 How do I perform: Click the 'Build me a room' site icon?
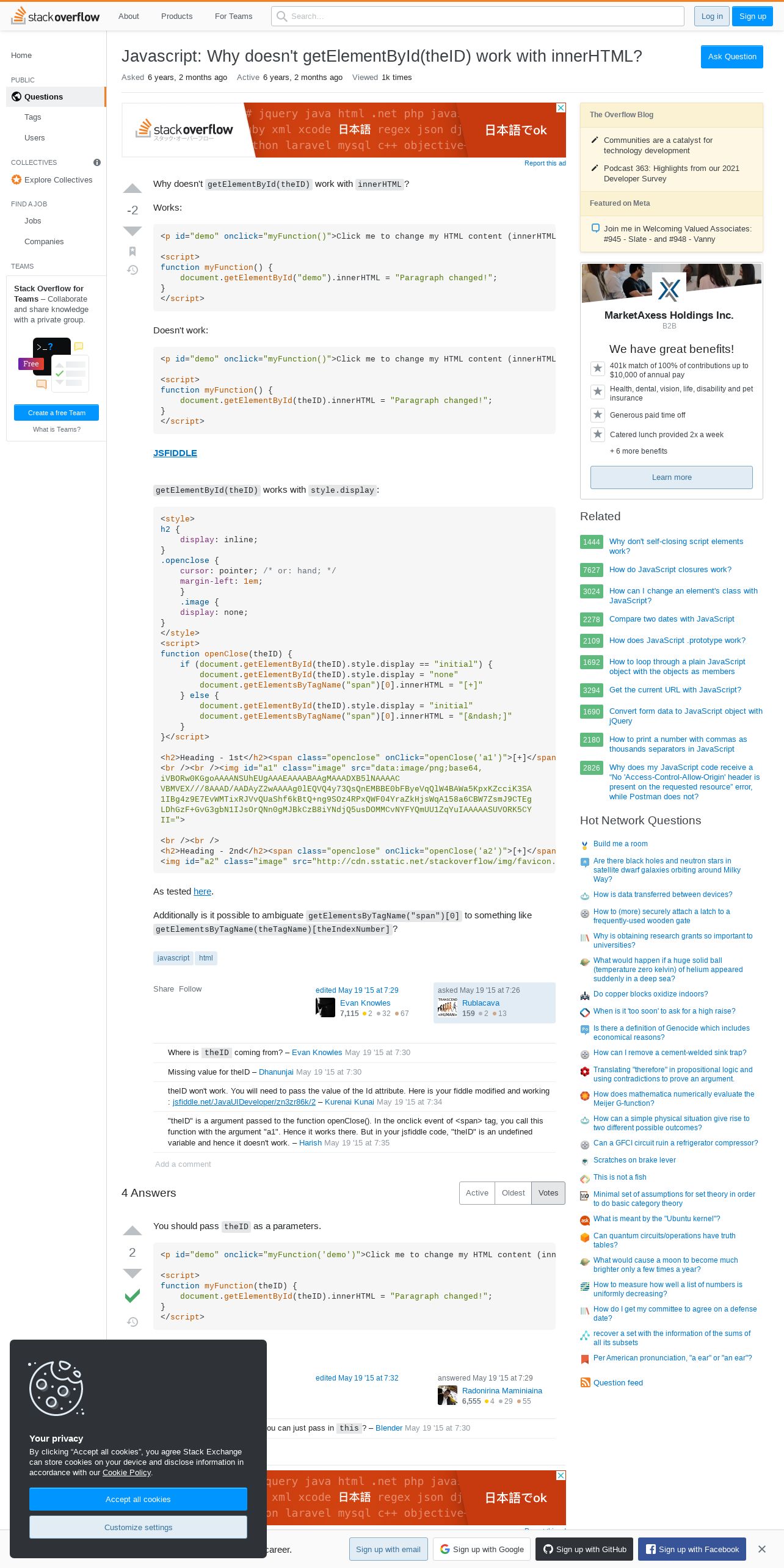coord(584,845)
